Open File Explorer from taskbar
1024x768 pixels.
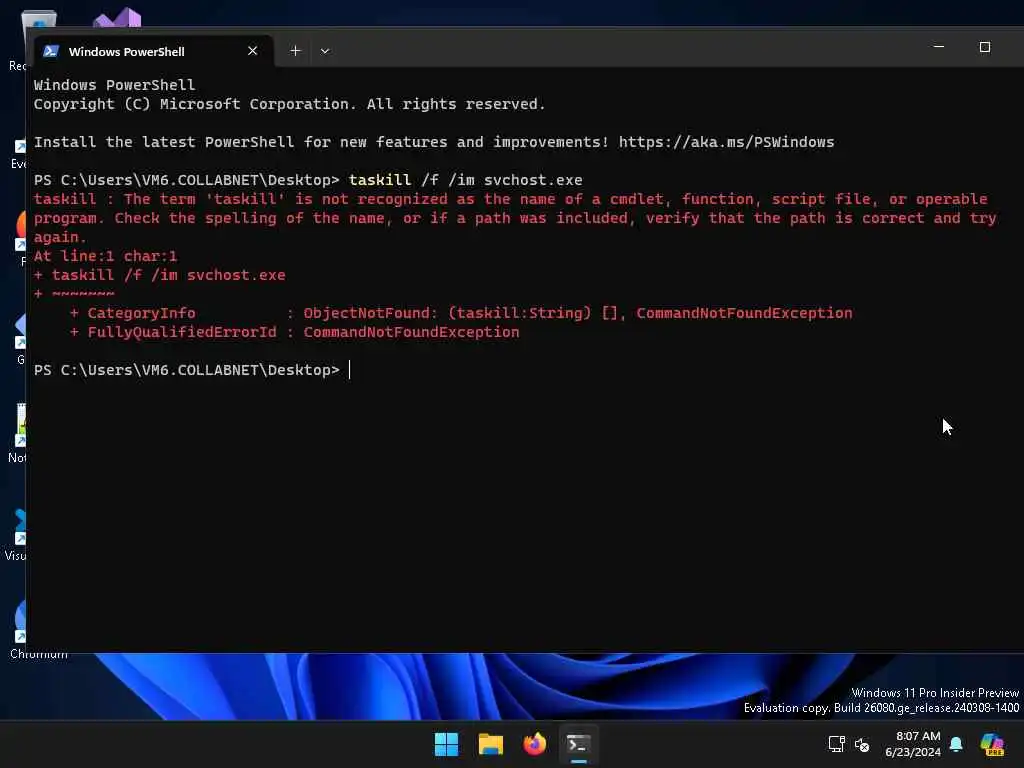tap(490, 744)
